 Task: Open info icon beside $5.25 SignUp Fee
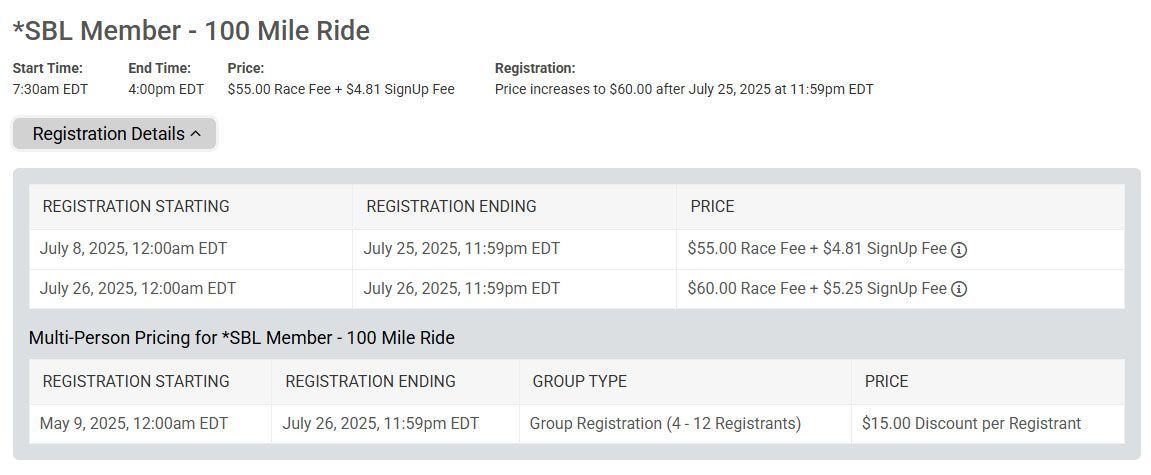(959, 289)
